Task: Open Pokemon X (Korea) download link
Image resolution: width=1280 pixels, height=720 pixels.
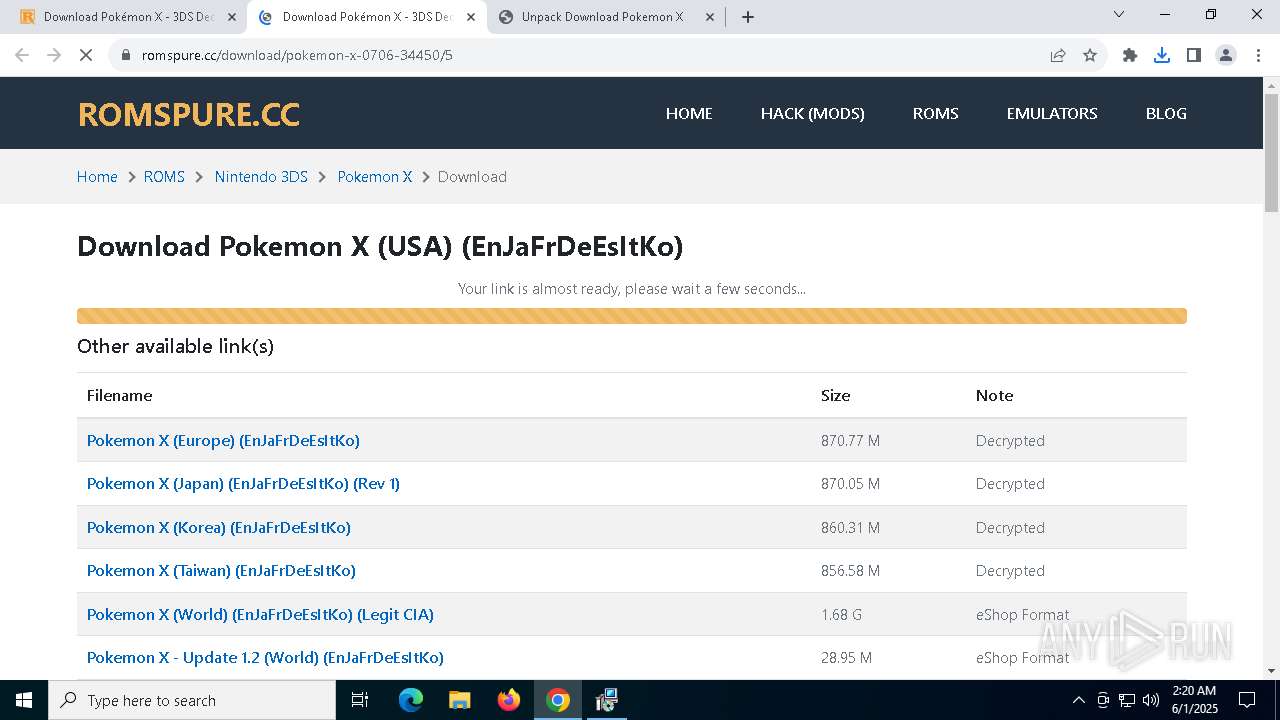Action: tap(219, 528)
